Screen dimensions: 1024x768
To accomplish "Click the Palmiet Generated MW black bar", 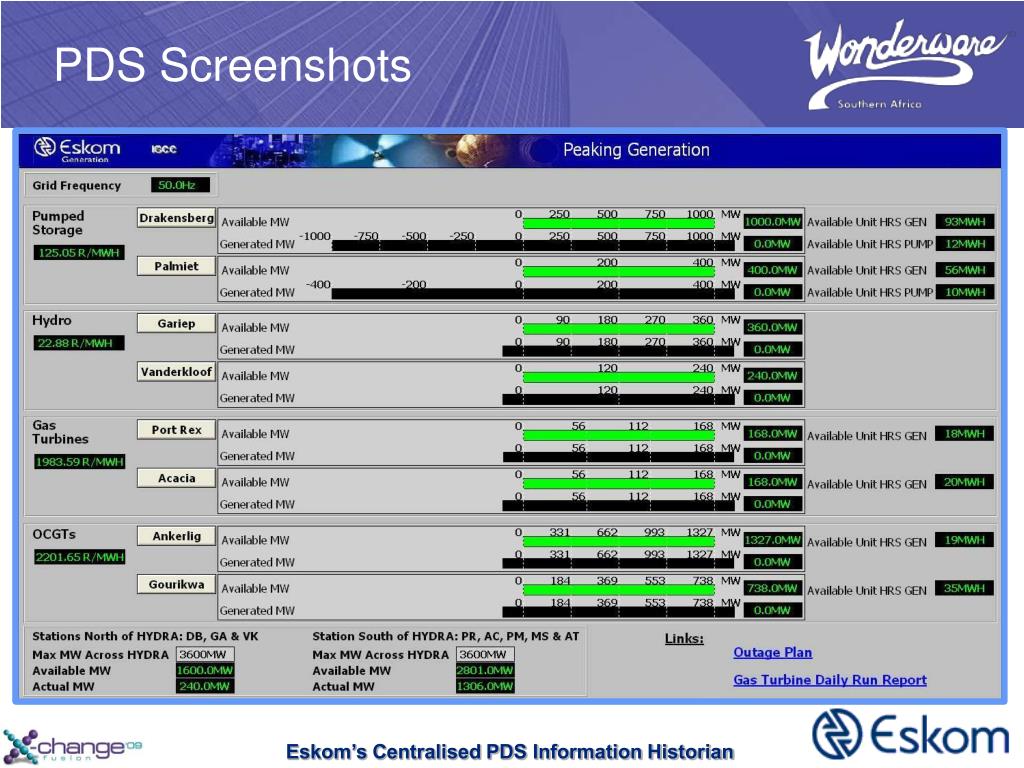I will (533, 295).
